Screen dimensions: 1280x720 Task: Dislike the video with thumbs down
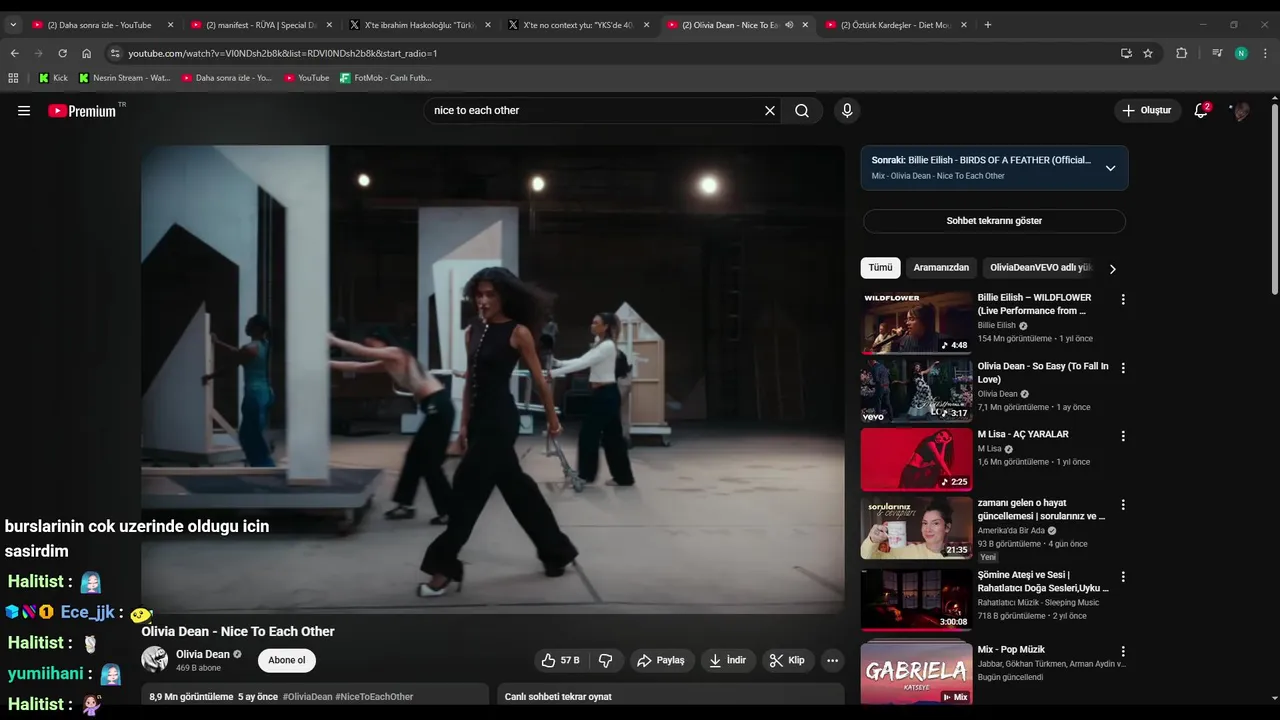pyautogui.click(x=606, y=660)
